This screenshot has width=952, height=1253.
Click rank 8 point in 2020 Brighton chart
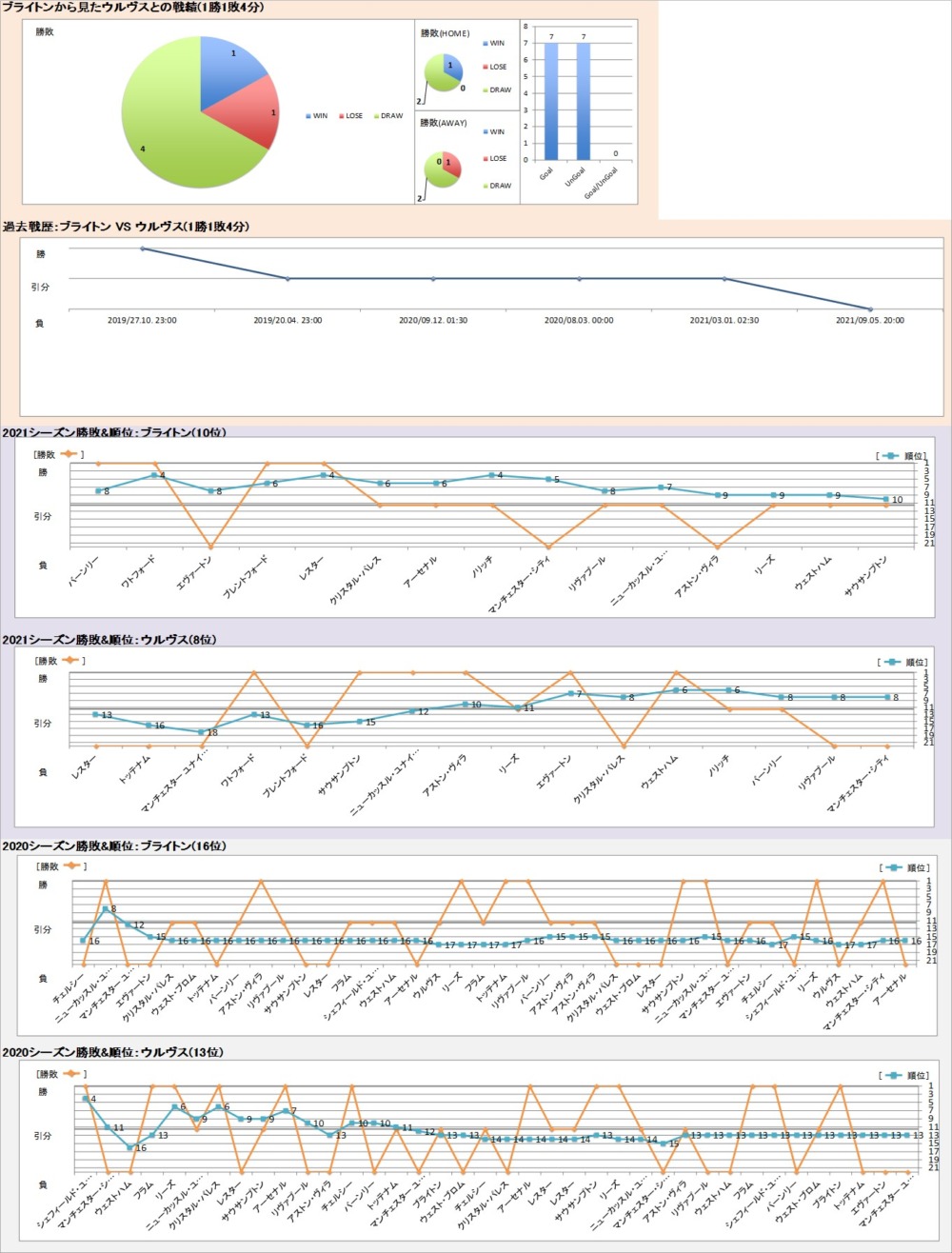[106, 909]
